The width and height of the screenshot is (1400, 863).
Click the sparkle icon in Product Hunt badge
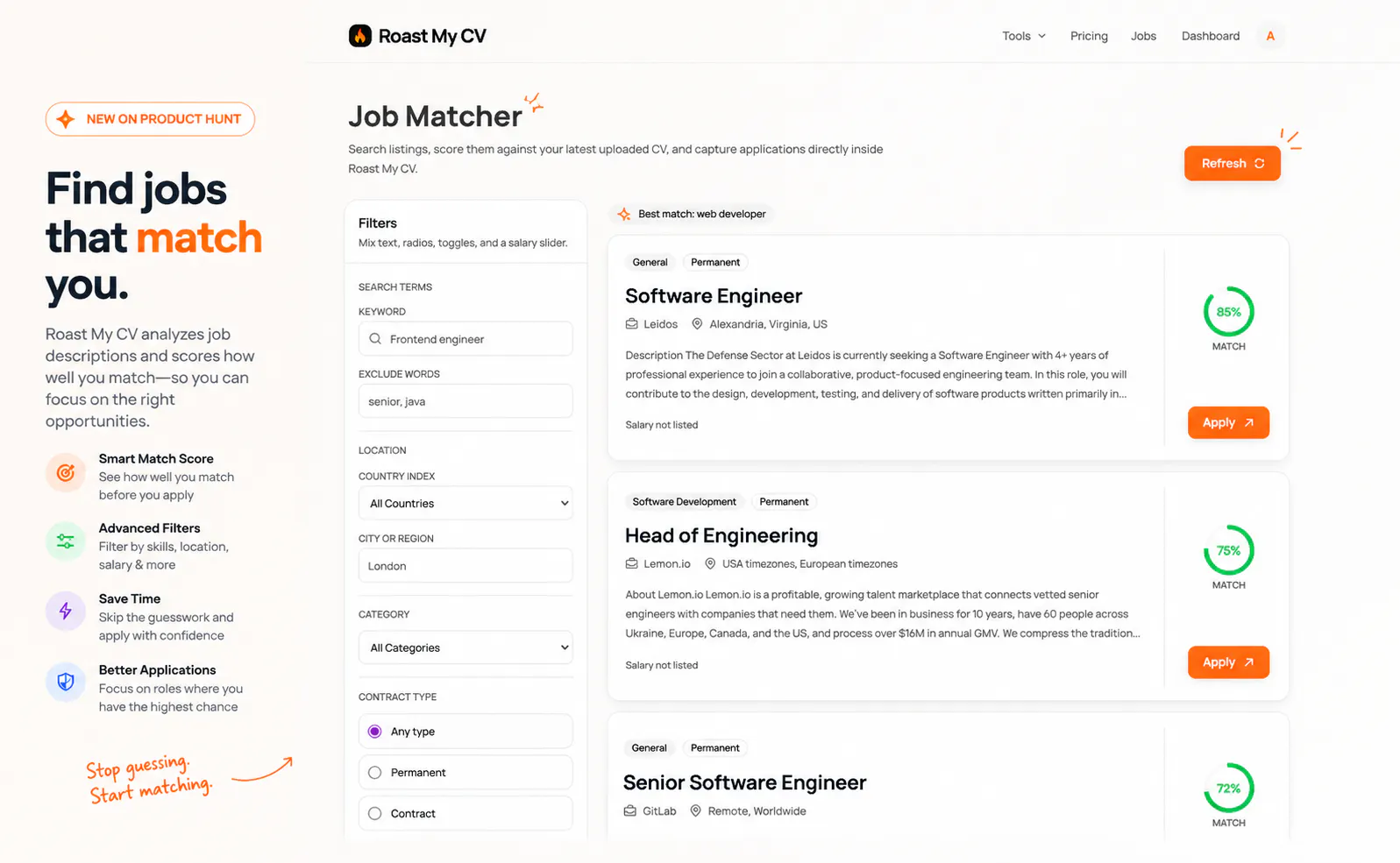point(66,119)
